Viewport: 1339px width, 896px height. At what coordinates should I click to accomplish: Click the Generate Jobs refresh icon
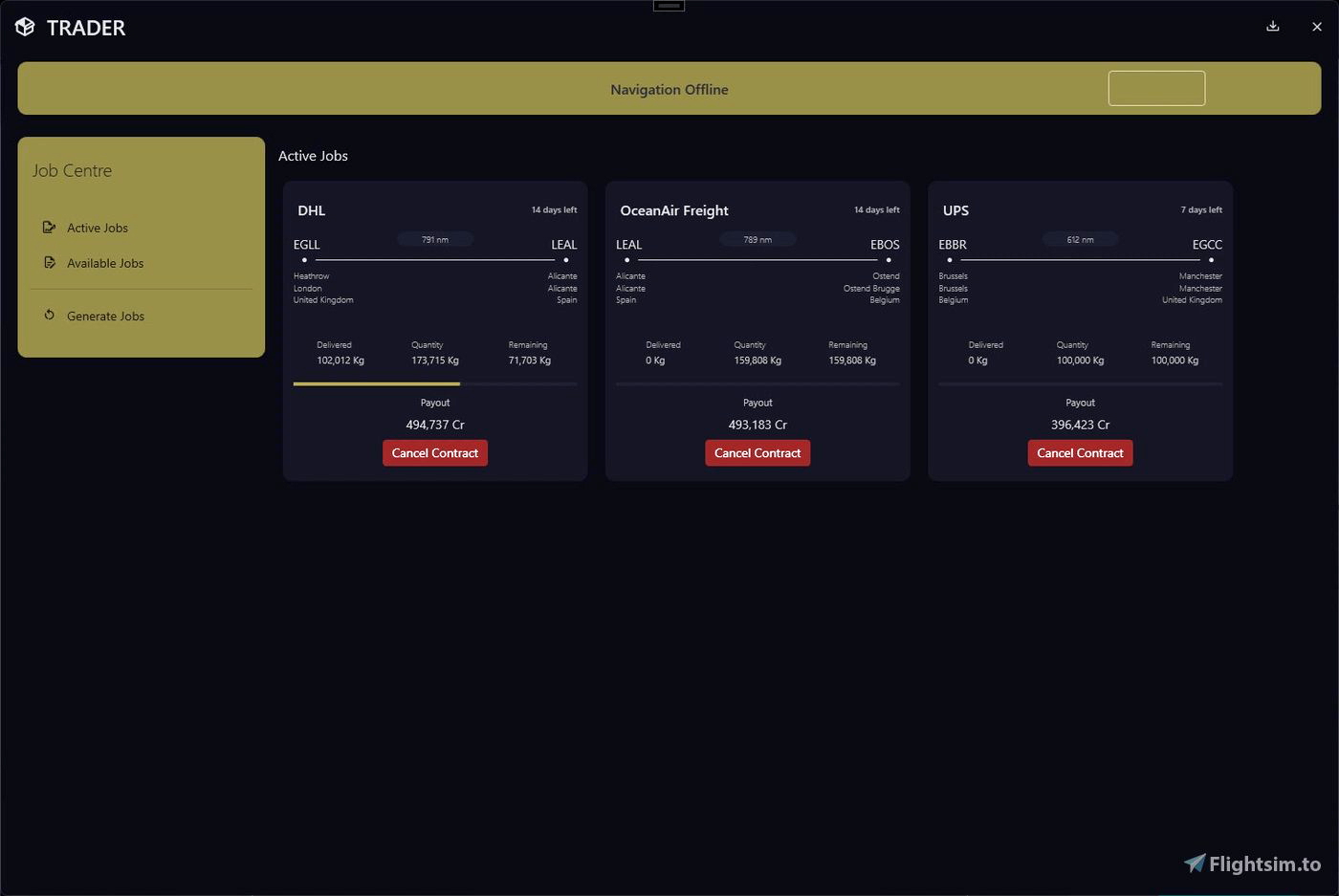pyautogui.click(x=49, y=315)
